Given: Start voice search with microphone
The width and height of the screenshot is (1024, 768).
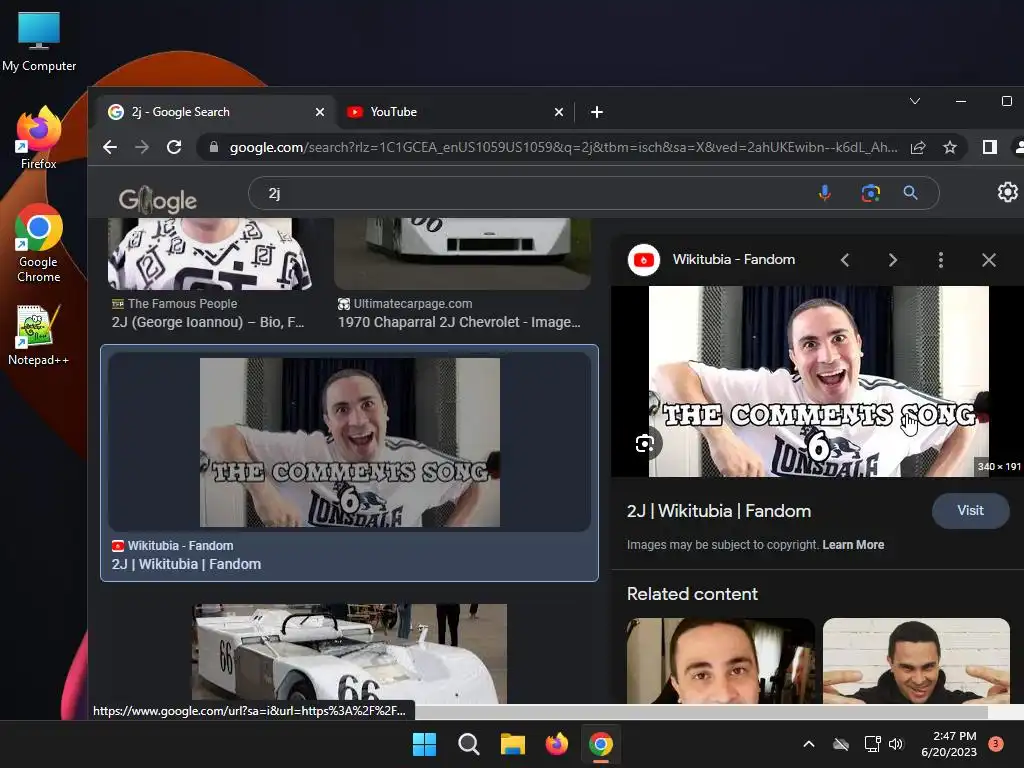Looking at the screenshot, I should pos(825,193).
